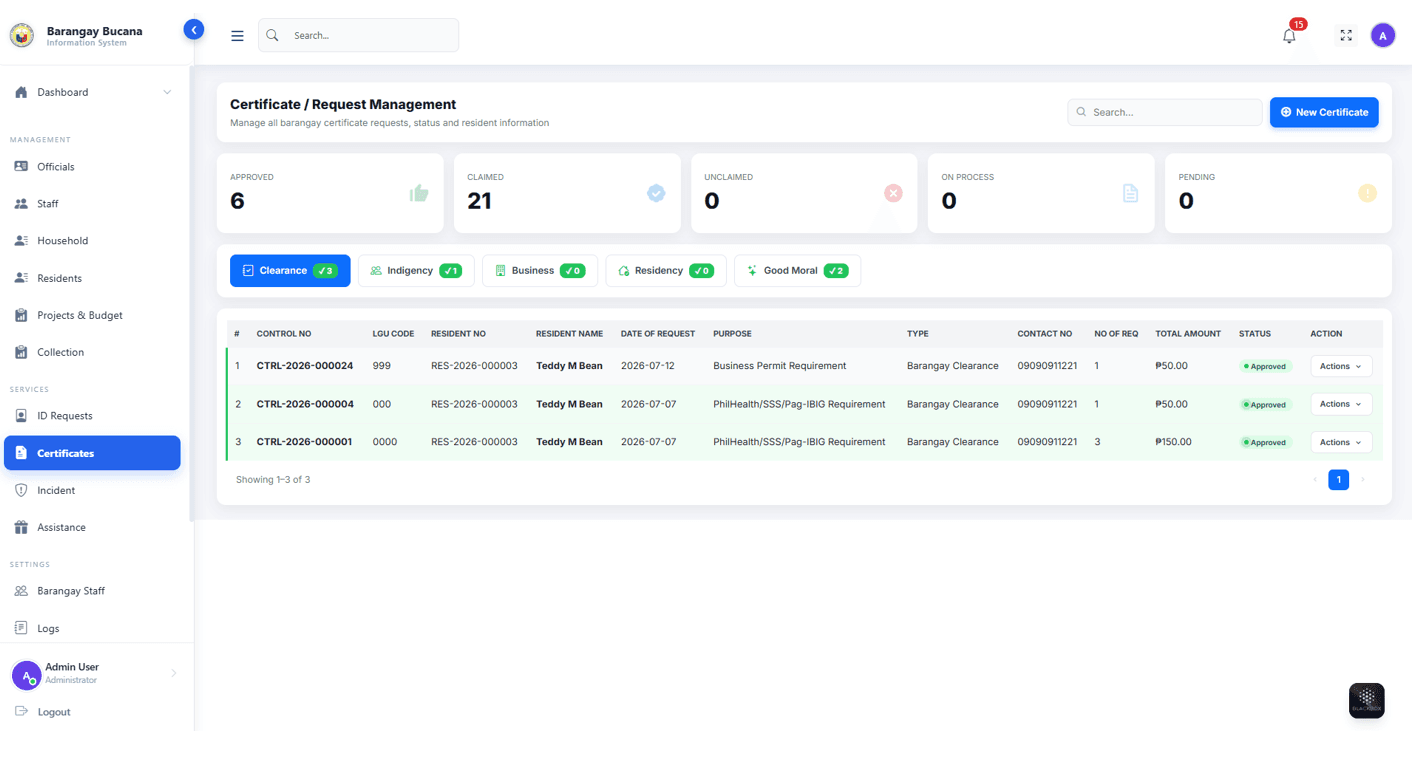Switch to the Residency tab
The image size is (1413, 771).
[666, 271]
